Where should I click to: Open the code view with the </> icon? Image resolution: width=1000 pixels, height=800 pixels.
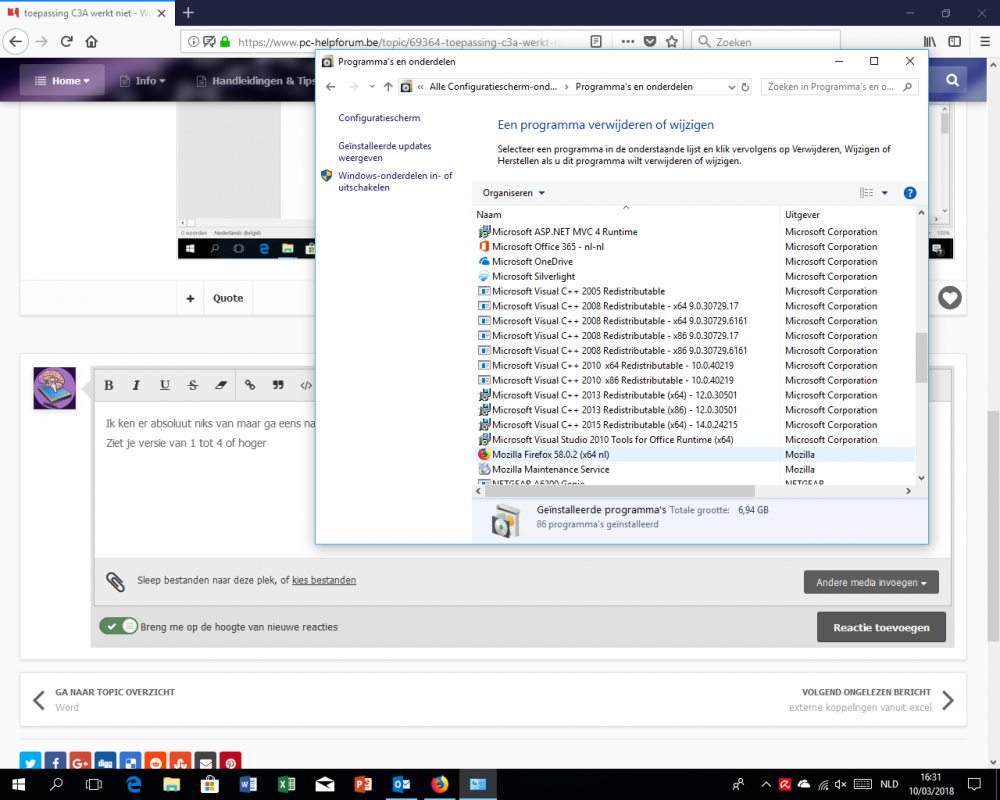305,385
